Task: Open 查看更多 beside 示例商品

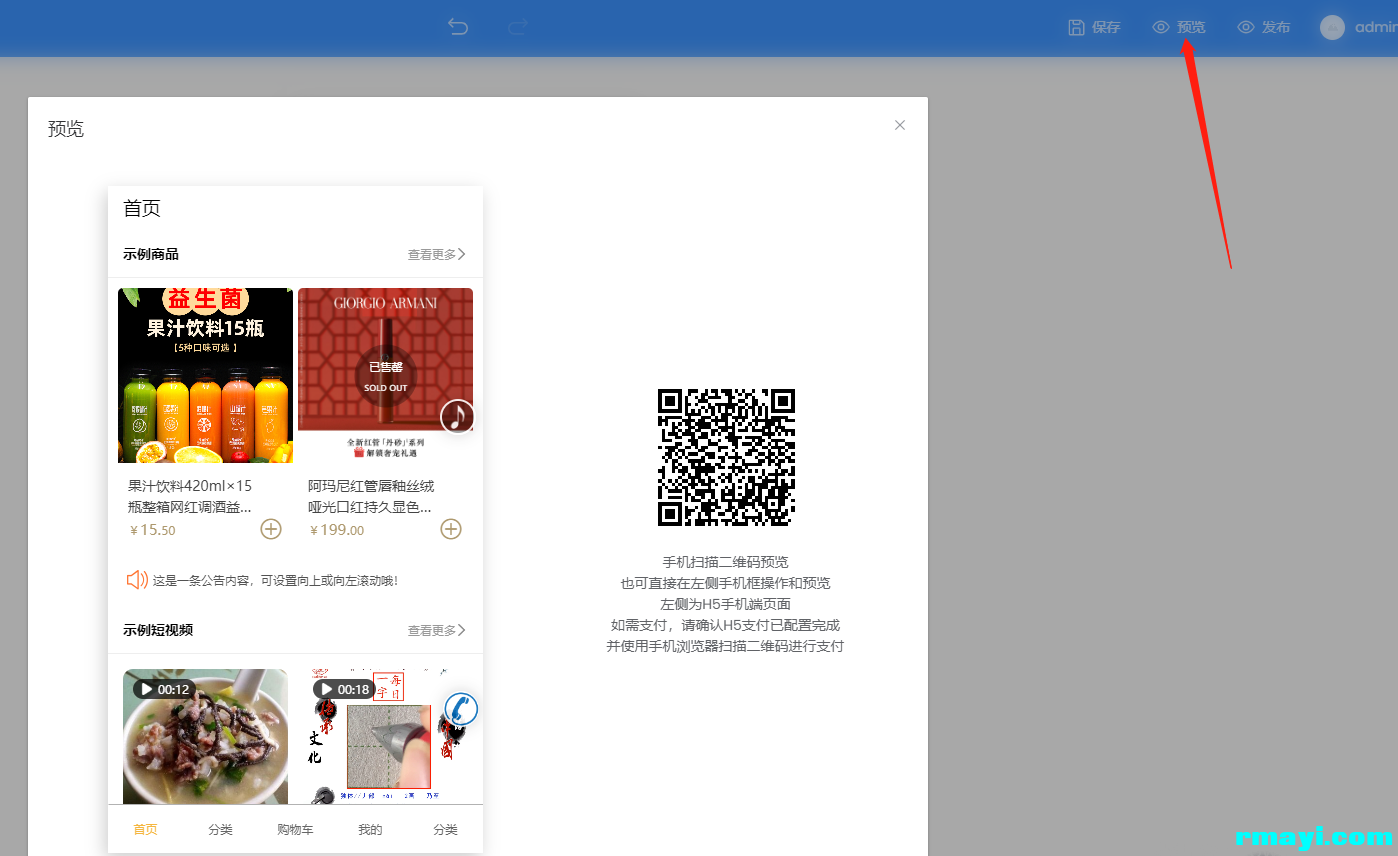Action: click(x=436, y=255)
